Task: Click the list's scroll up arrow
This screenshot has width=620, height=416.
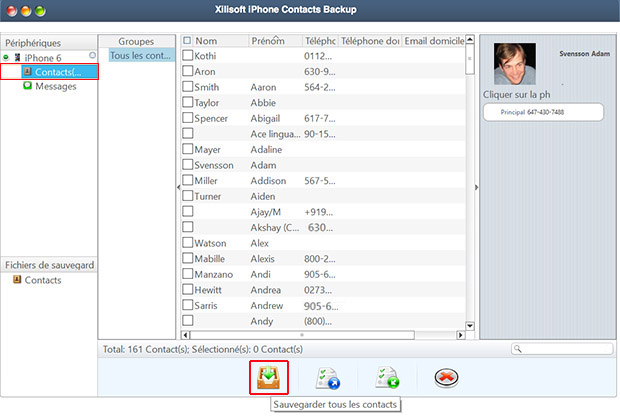Action: point(470,39)
